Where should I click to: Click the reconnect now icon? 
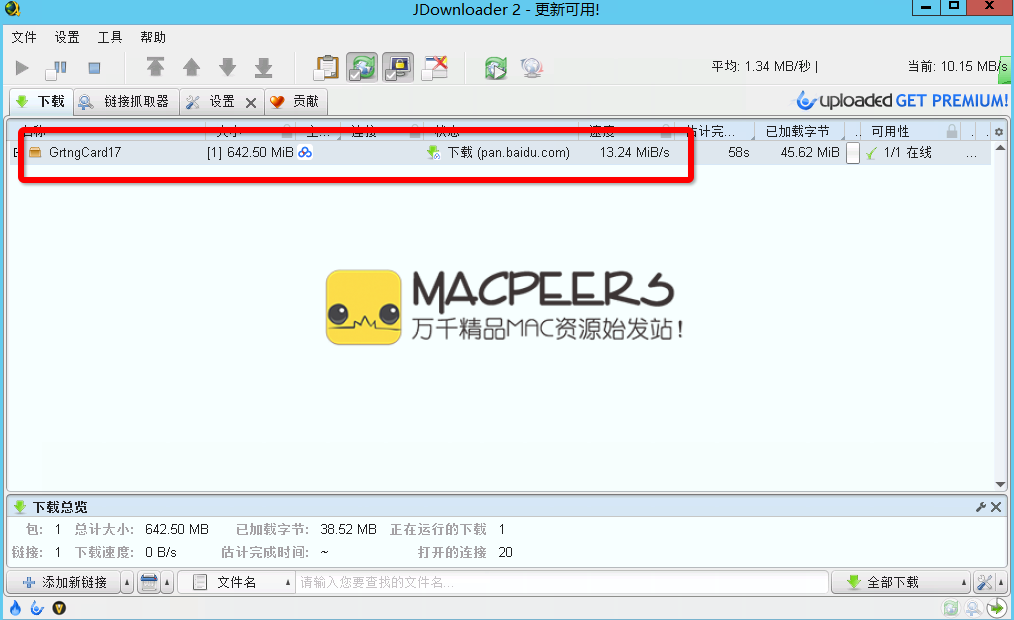click(495, 67)
